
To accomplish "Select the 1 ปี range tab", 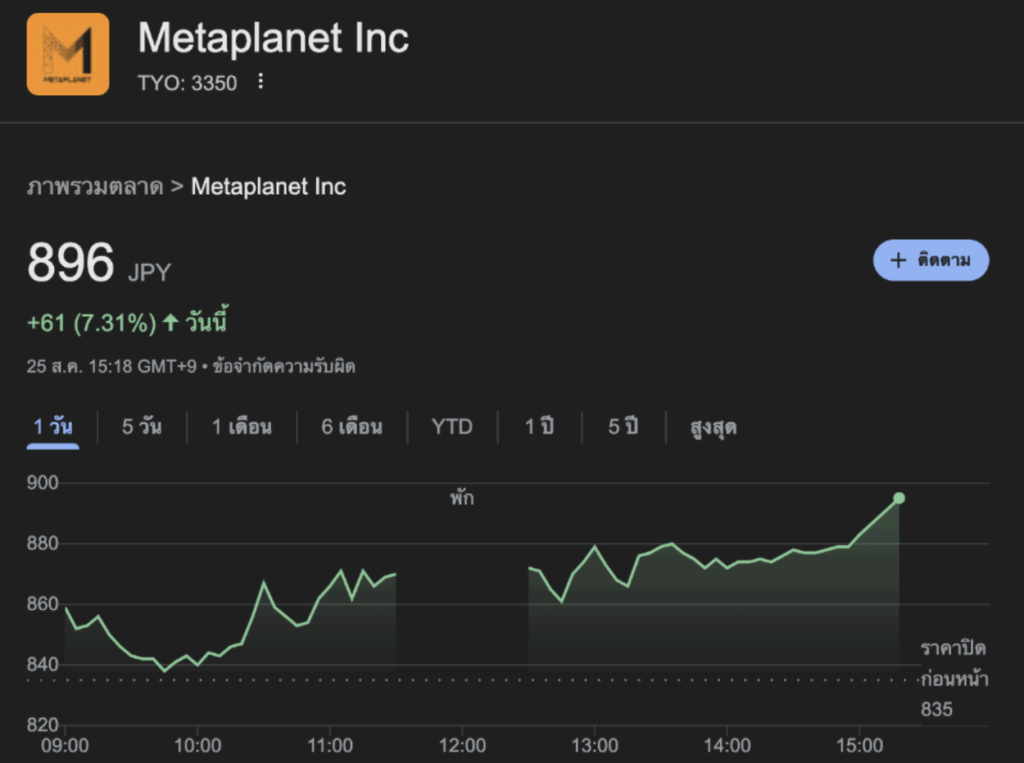I will [x=539, y=427].
